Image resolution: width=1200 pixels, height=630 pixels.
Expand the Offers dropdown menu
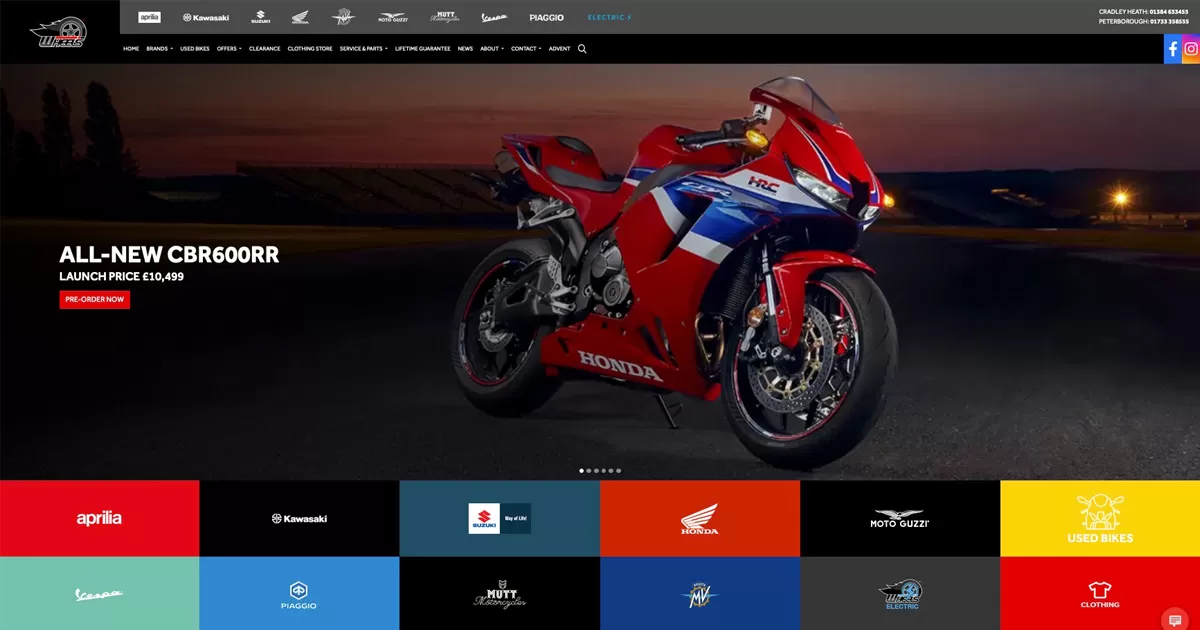[x=229, y=49]
